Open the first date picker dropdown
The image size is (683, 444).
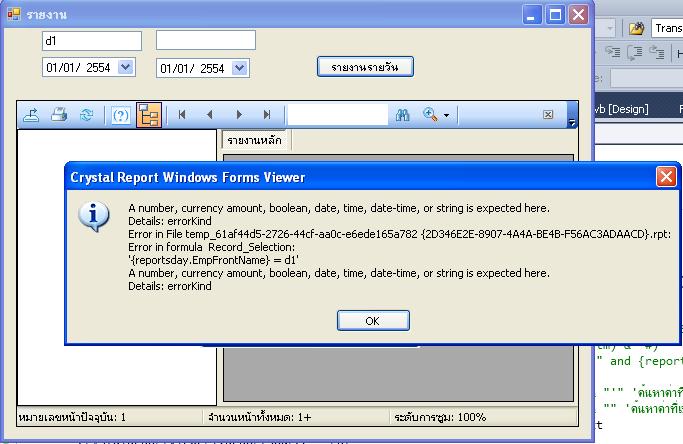pos(125,67)
